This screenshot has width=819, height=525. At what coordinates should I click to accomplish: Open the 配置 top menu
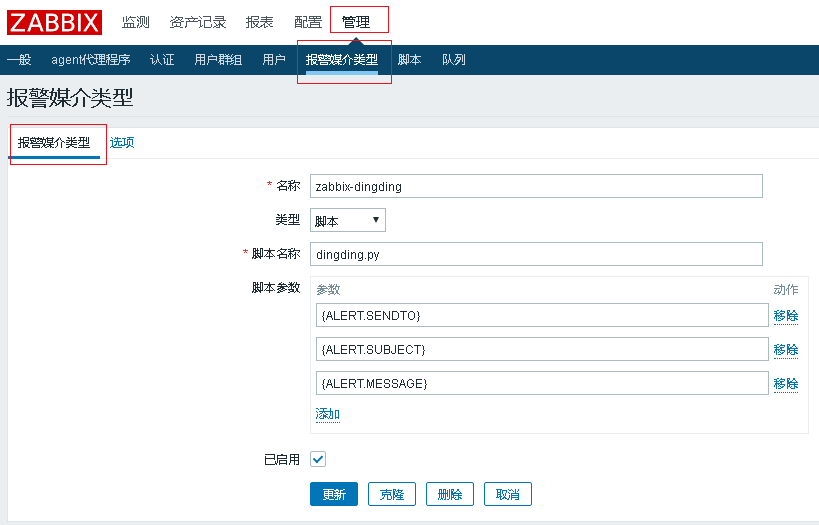[x=308, y=22]
